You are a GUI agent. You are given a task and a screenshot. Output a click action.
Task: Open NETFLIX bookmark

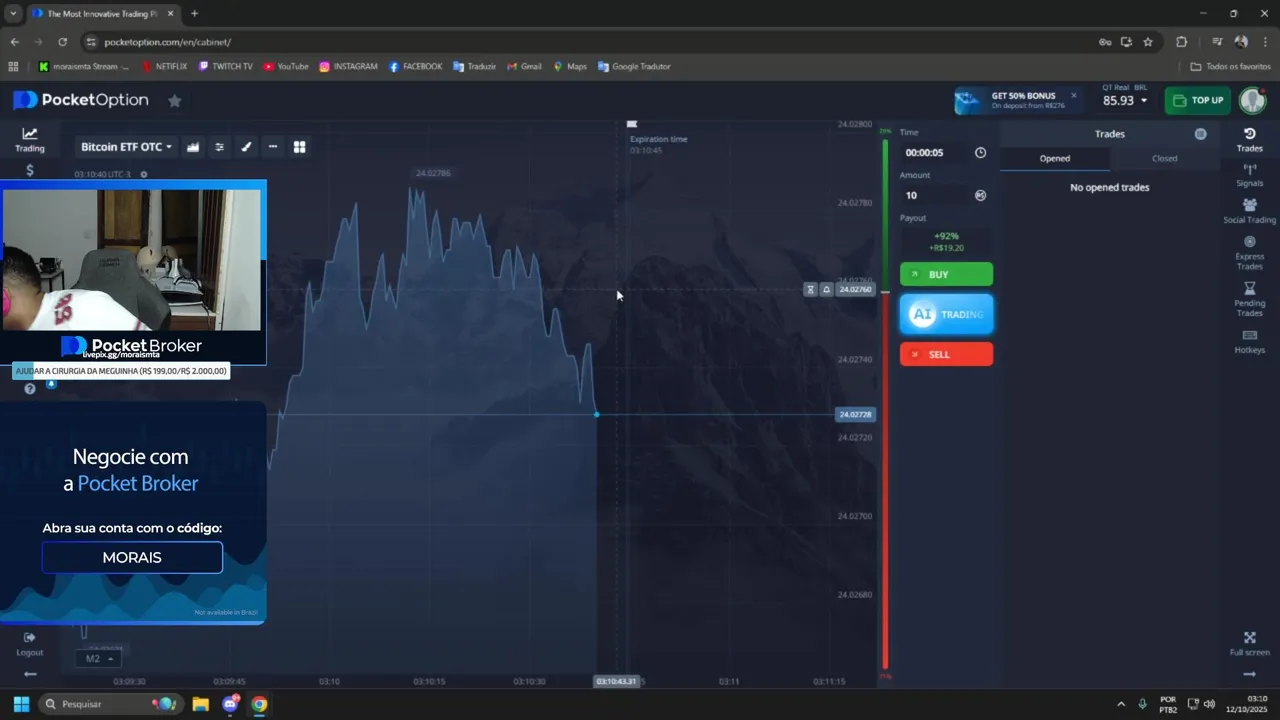coord(164,67)
